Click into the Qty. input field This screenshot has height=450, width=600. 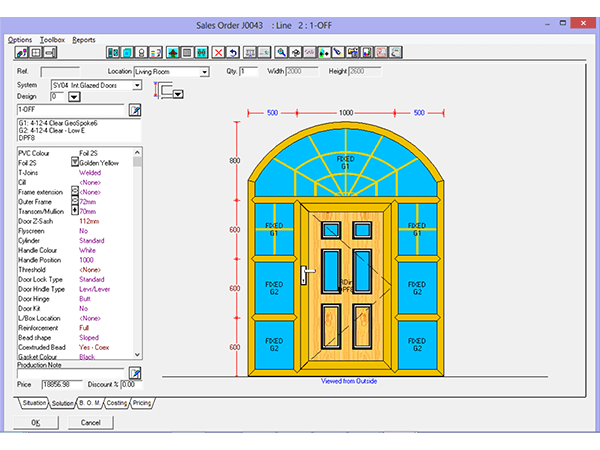(x=248, y=72)
